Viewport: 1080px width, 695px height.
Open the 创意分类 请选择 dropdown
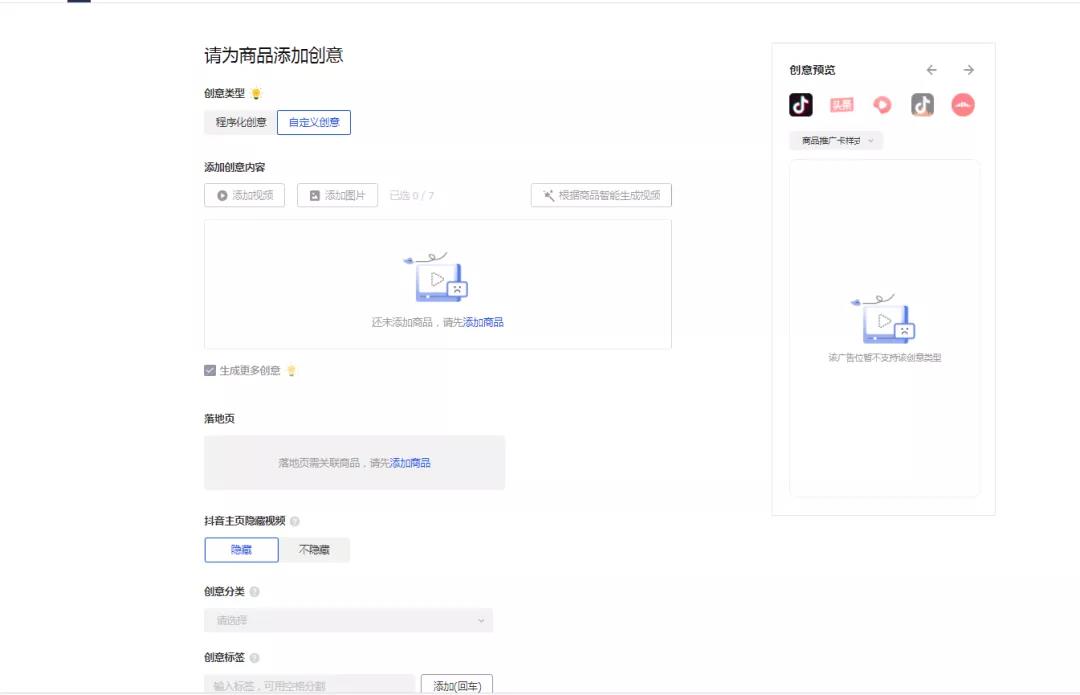348,621
